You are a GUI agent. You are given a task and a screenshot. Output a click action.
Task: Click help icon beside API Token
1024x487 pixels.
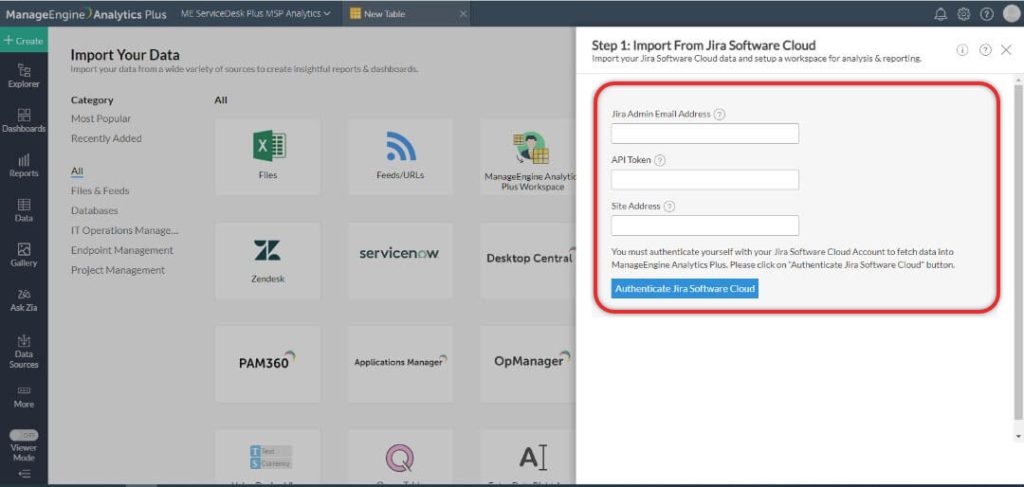660,160
